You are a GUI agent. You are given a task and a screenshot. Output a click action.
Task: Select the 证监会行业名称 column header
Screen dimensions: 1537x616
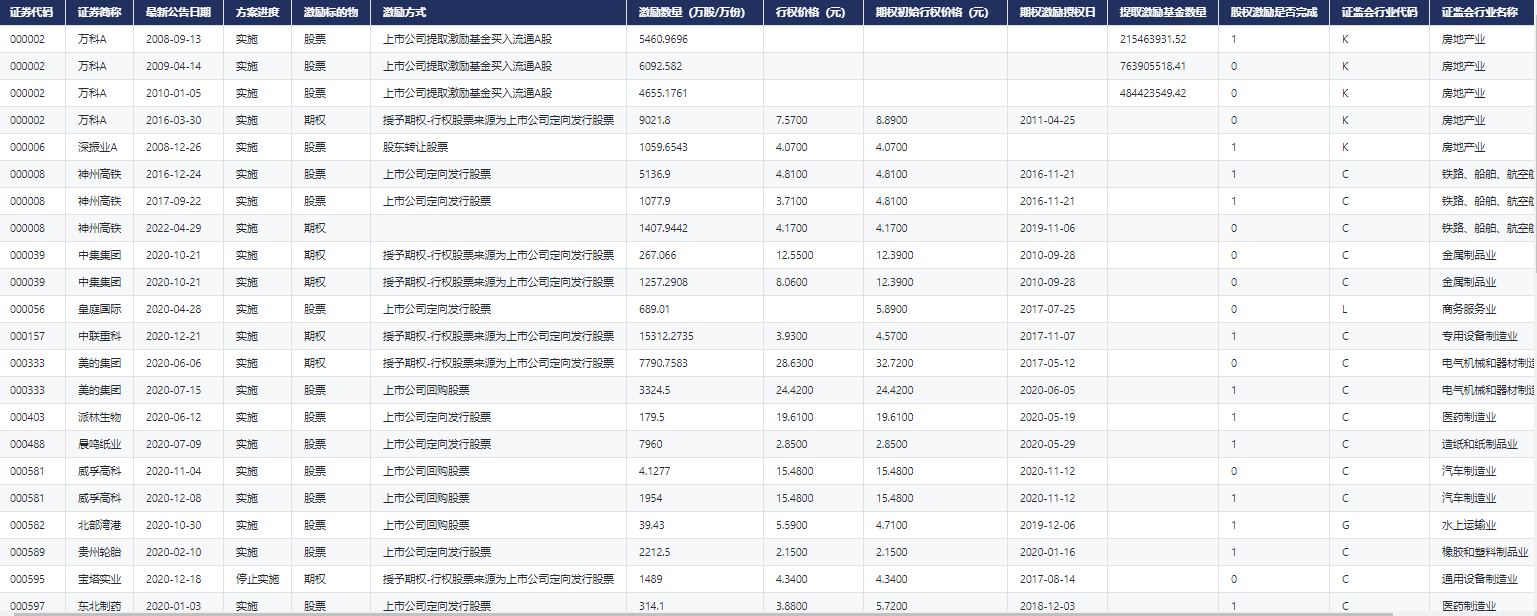point(1479,13)
